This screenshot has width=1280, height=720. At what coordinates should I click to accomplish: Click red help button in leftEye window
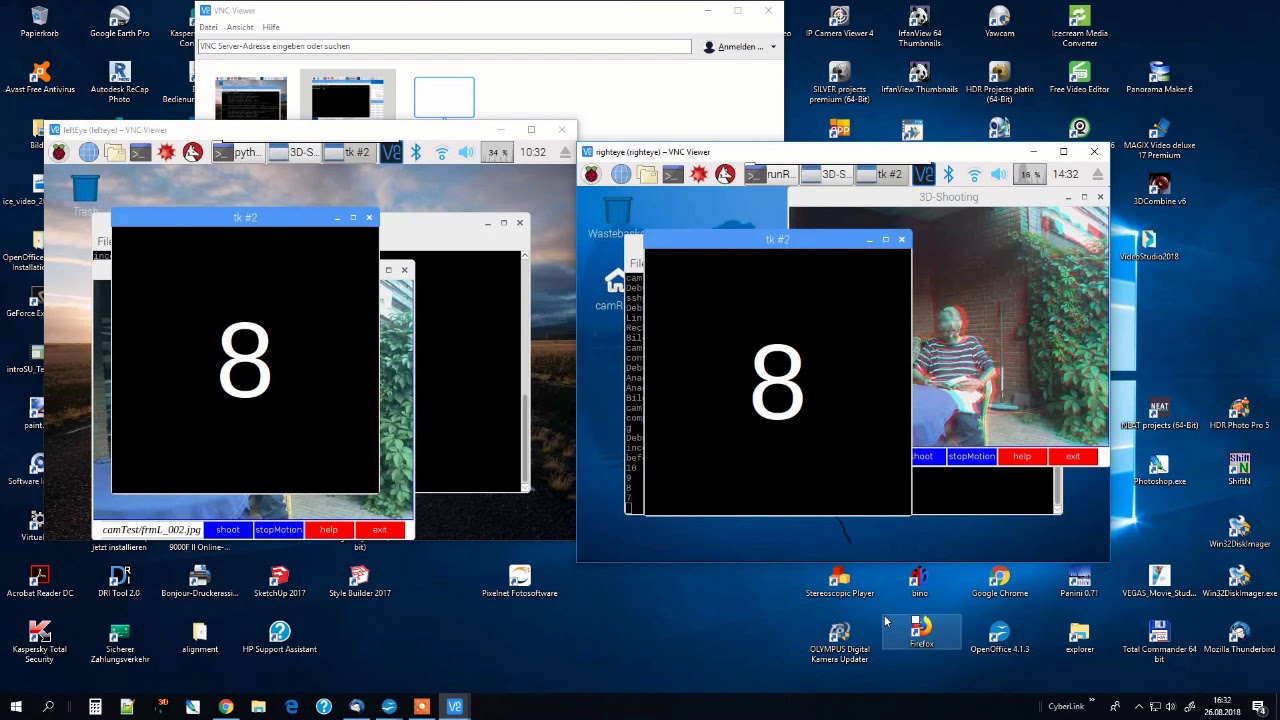[x=329, y=530]
